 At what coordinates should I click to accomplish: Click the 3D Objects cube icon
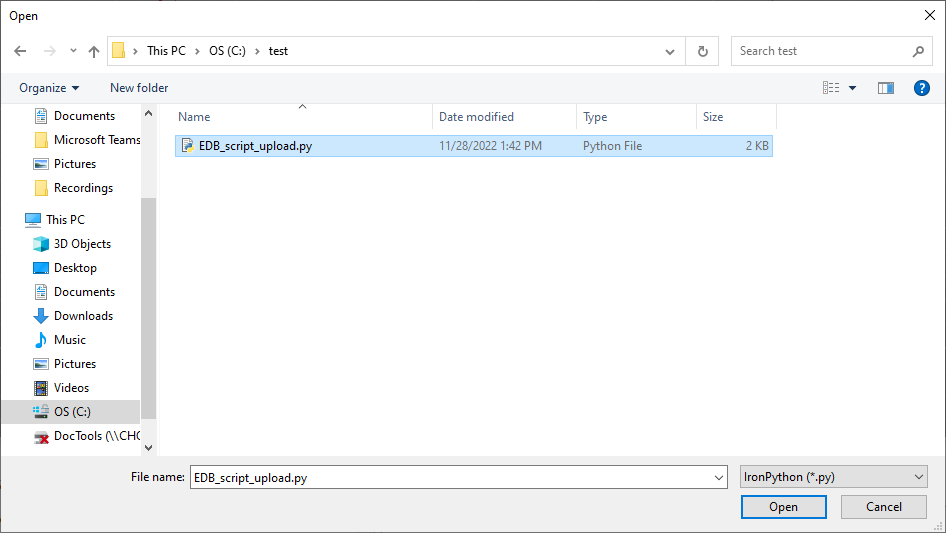coord(41,244)
